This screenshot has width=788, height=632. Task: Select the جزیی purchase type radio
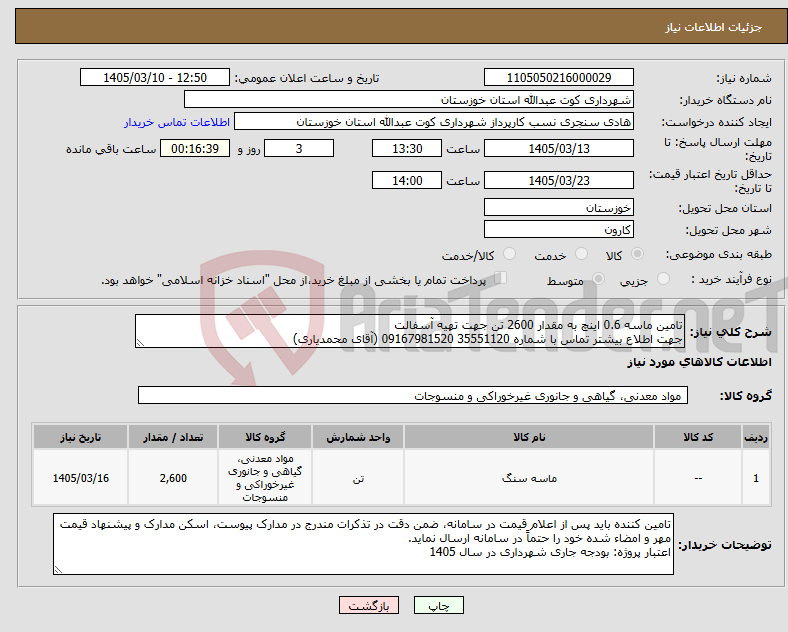[x=663, y=279]
